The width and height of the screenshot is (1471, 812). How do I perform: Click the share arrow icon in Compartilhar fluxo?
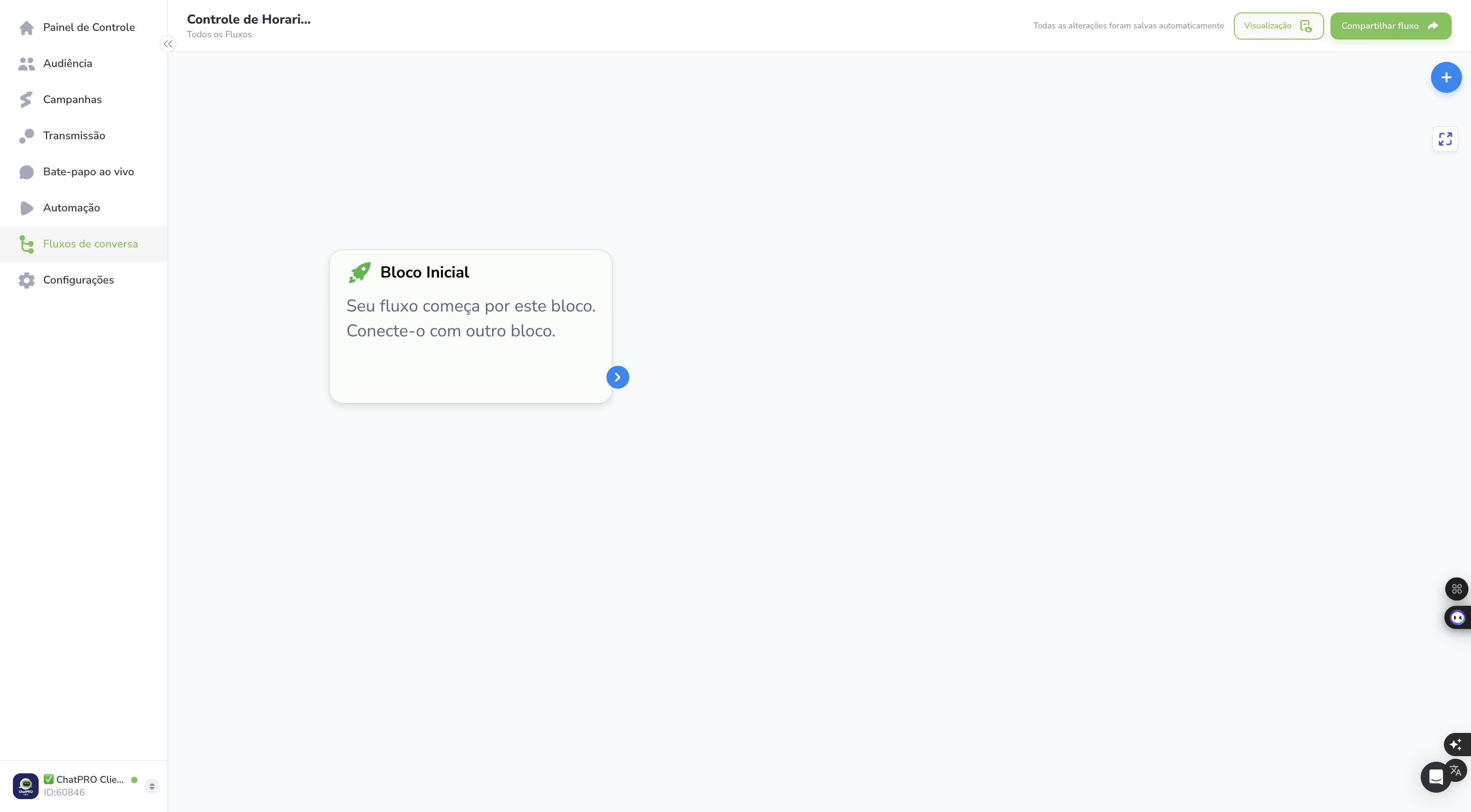click(x=1433, y=26)
